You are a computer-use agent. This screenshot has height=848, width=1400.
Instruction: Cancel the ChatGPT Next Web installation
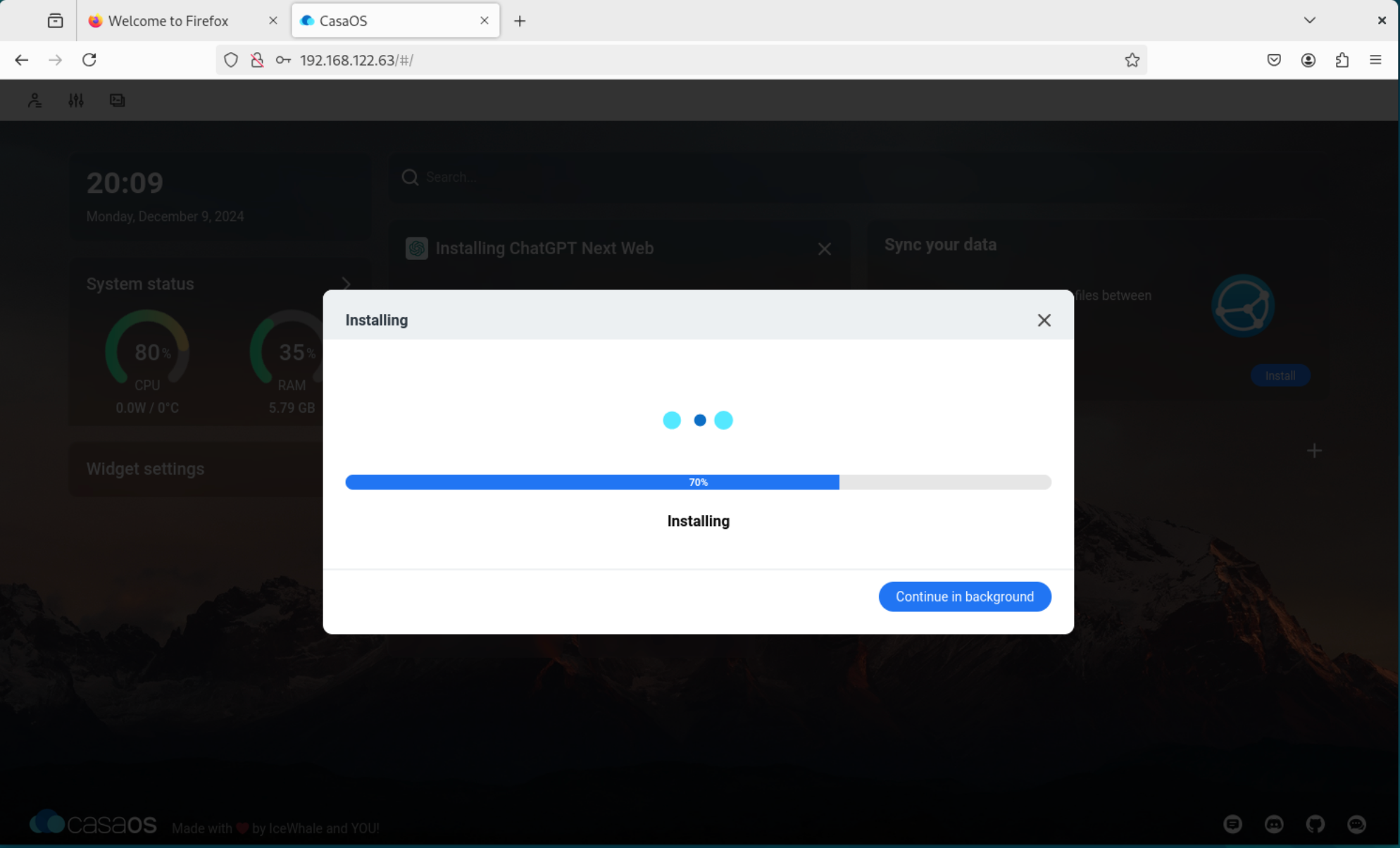825,249
